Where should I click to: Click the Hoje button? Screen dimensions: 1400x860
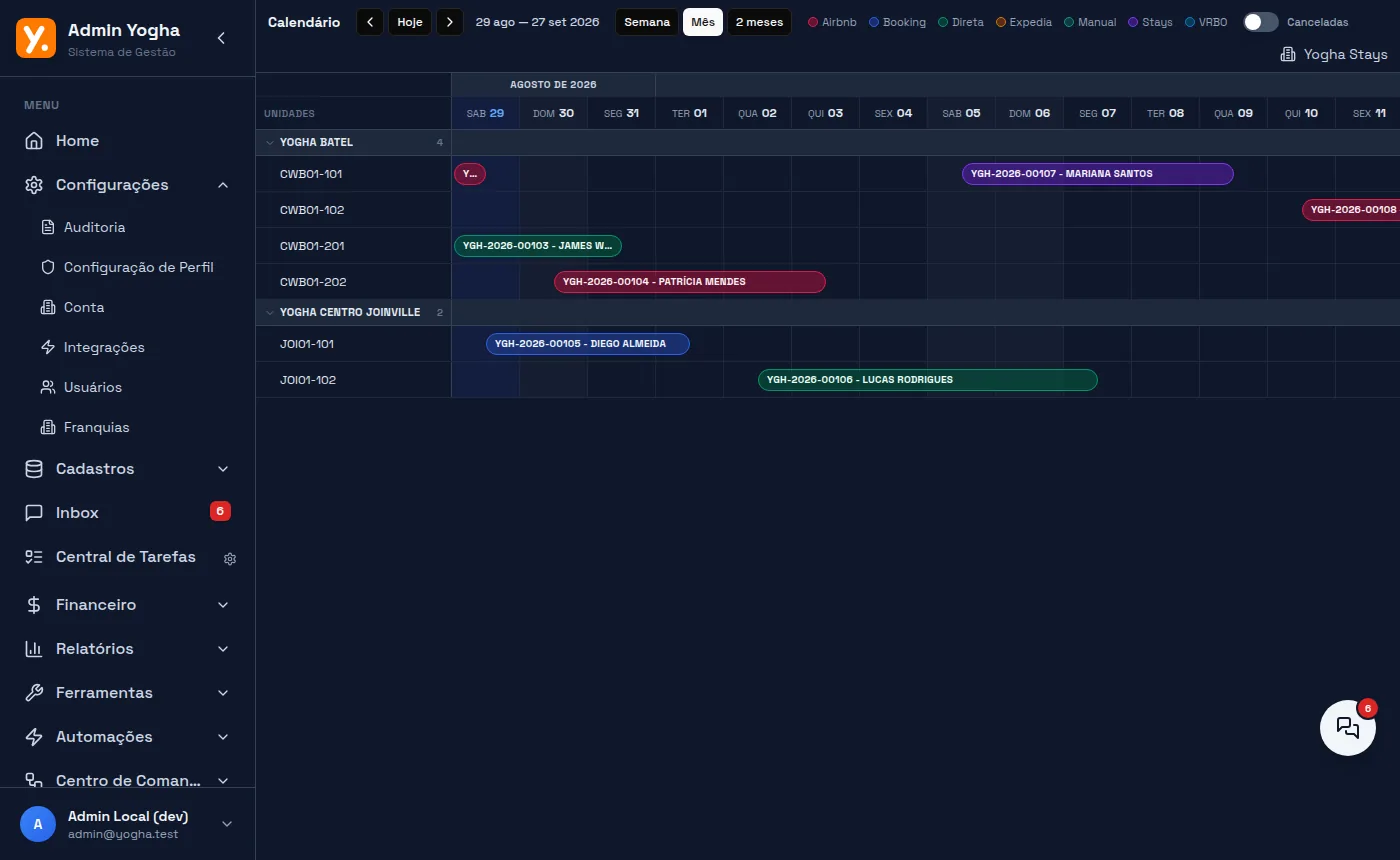pyautogui.click(x=410, y=22)
